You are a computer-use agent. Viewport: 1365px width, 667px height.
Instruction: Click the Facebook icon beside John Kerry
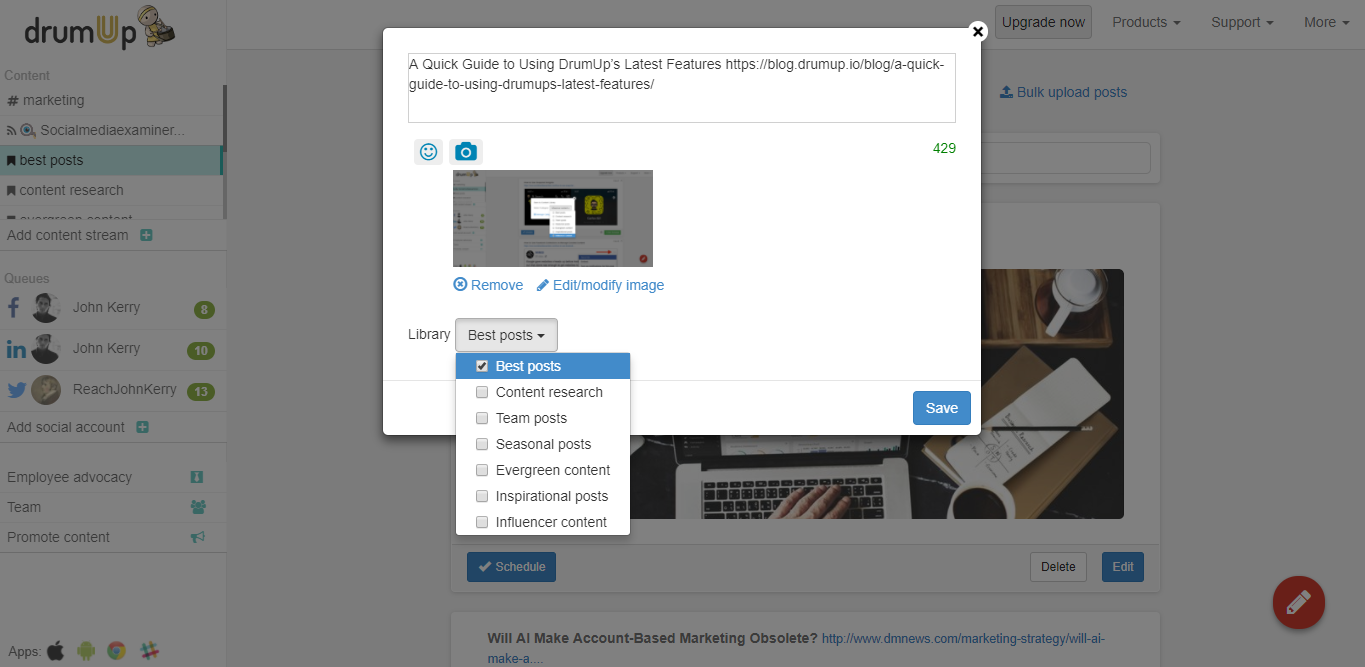[x=14, y=308]
